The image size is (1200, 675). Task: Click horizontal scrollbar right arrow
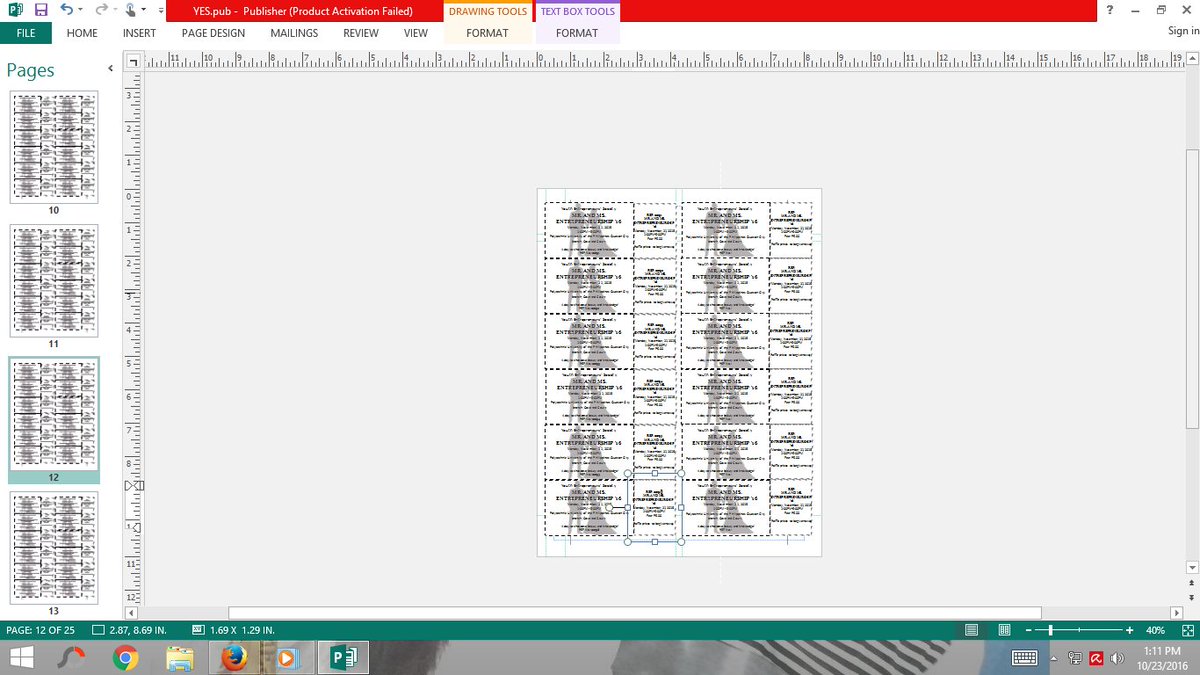pyautogui.click(x=1176, y=612)
